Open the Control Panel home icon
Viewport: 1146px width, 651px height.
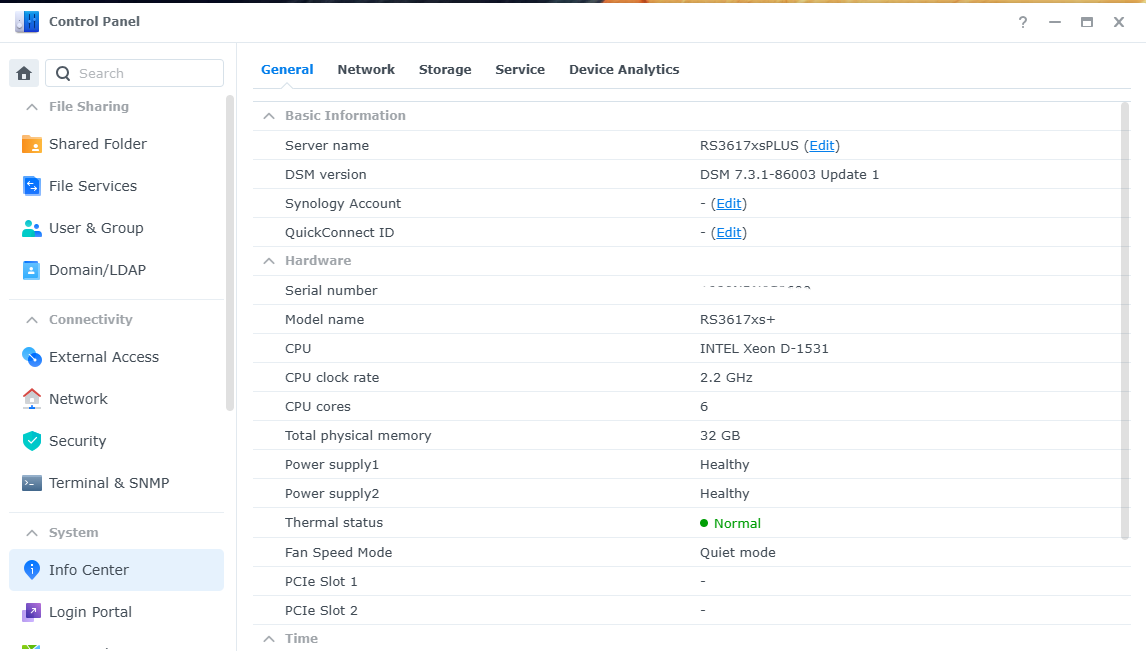coord(24,73)
